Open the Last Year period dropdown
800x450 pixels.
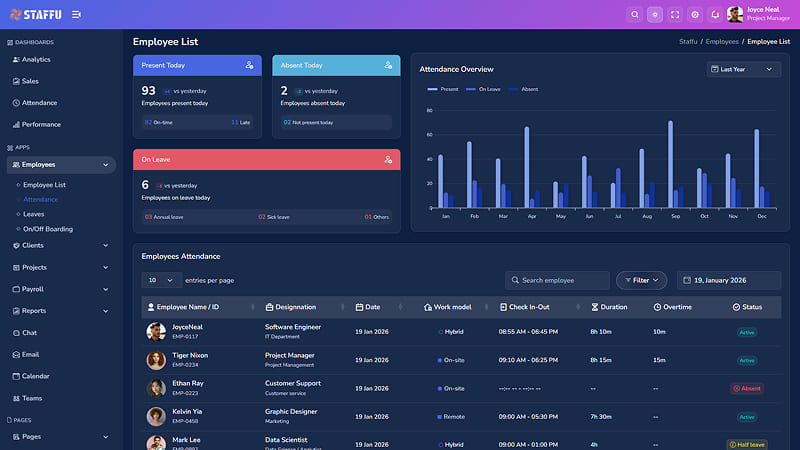click(x=743, y=69)
